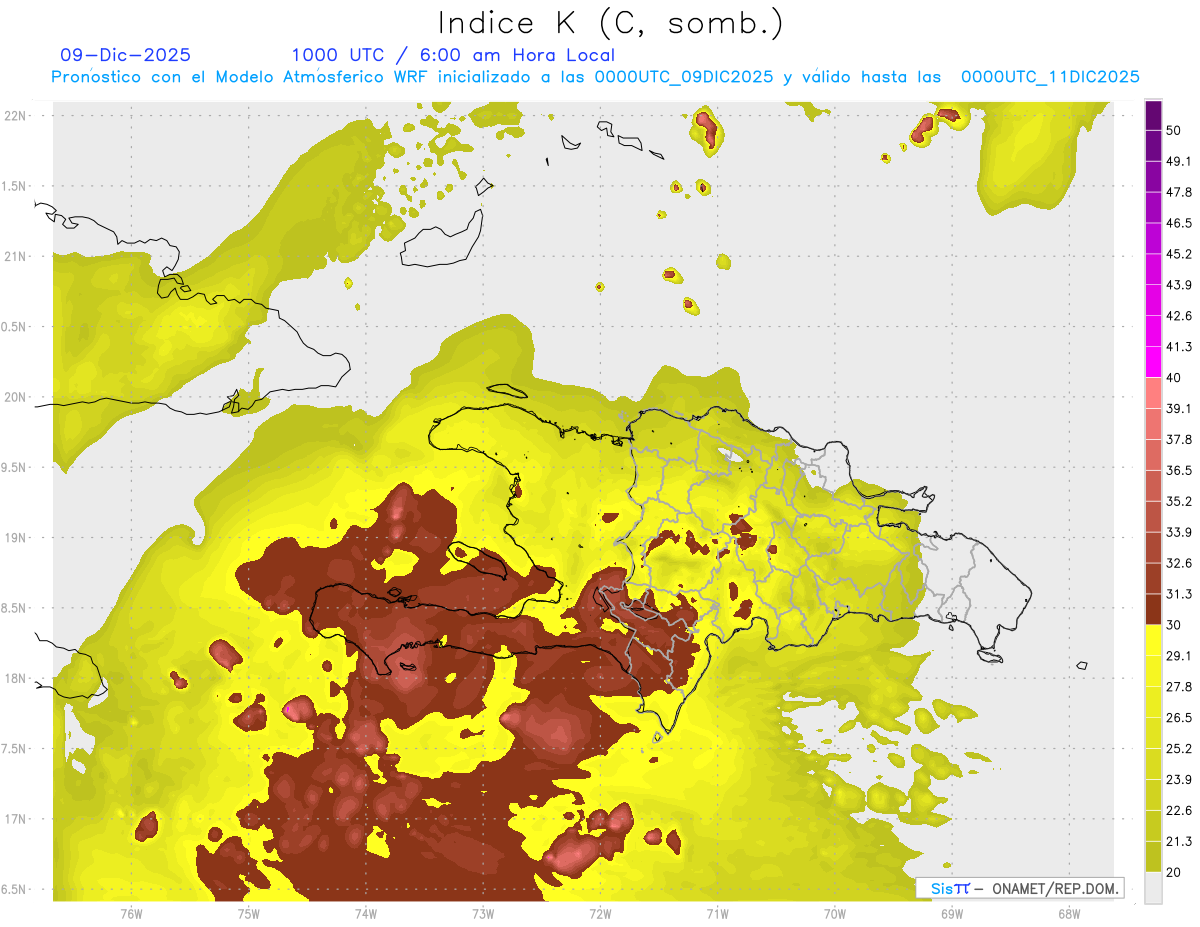The width and height of the screenshot is (1200, 927).
Task: Click the 19N latitude label
Action: (17, 538)
